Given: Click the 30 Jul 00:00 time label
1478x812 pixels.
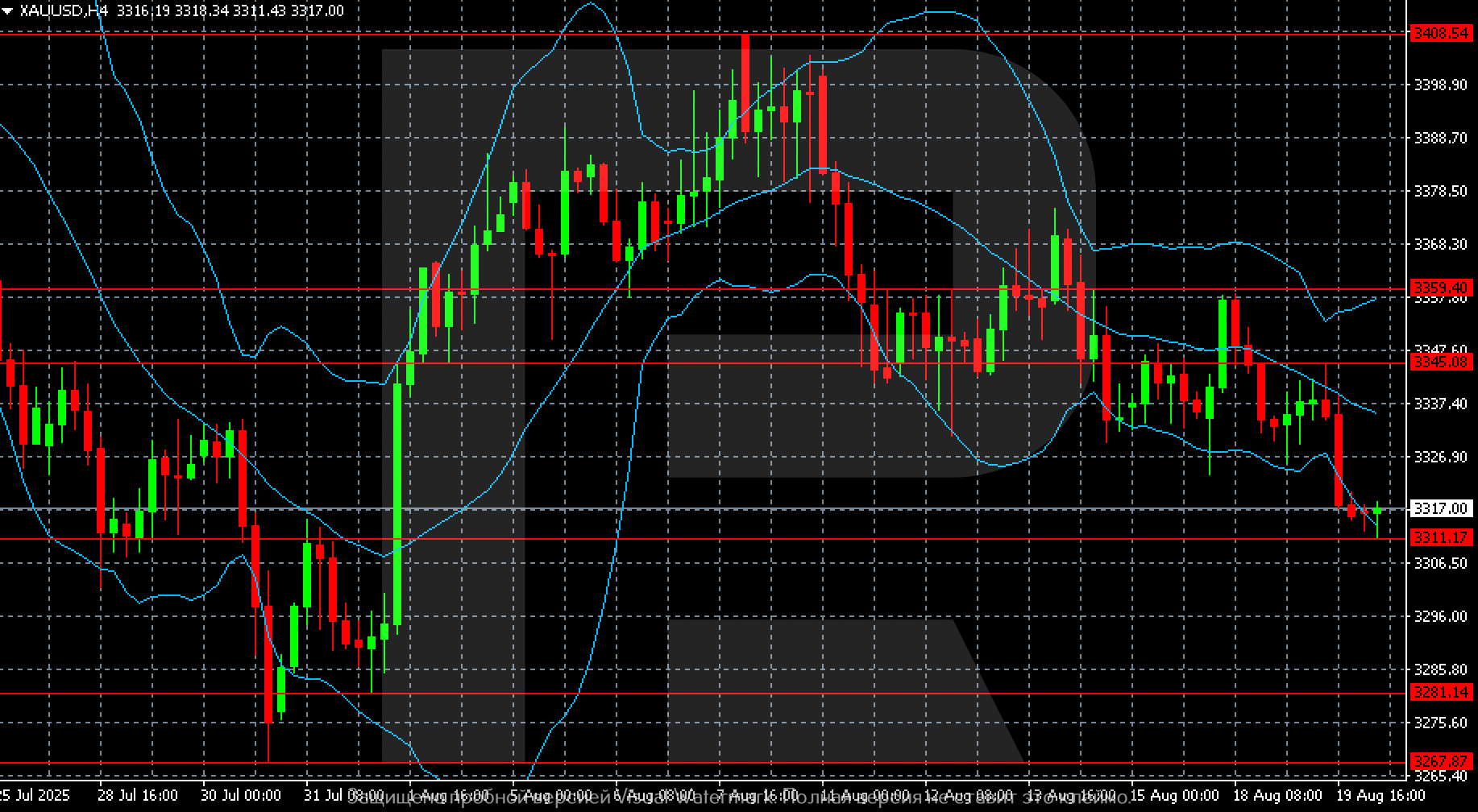Looking at the screenshot, I should click(x=241, y=796).
